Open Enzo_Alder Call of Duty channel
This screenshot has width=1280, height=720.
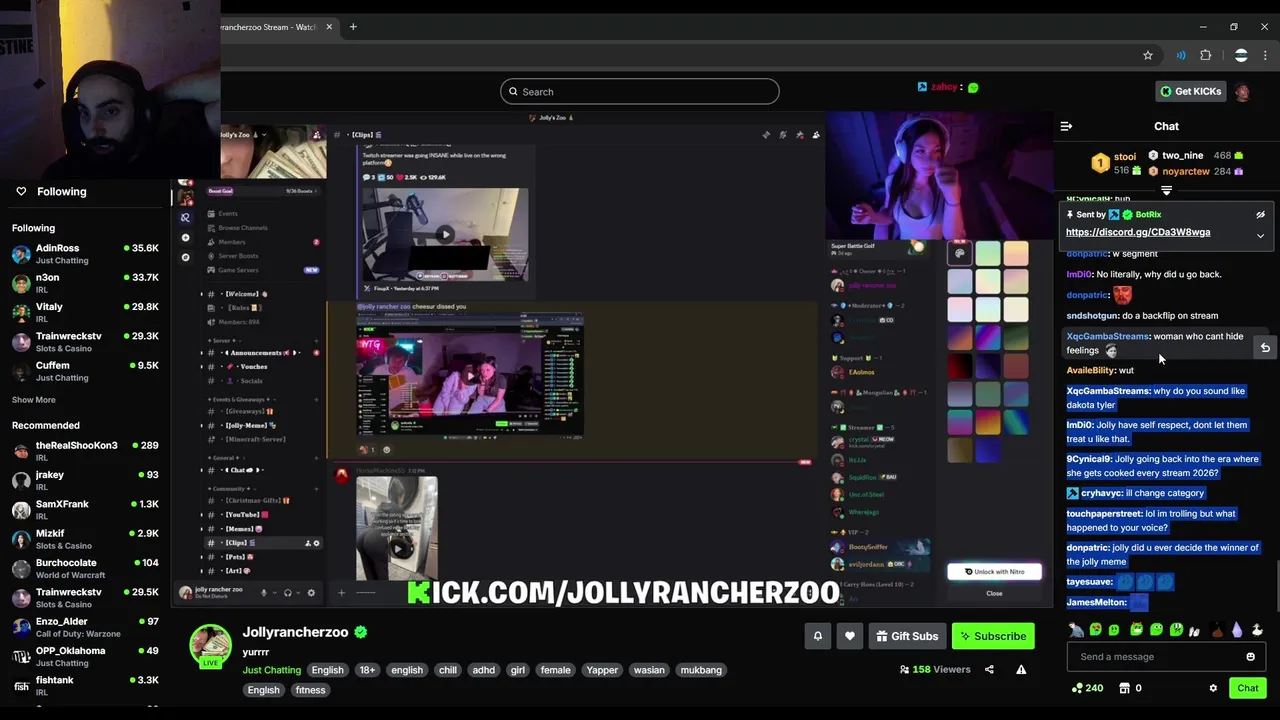(85, 627)
